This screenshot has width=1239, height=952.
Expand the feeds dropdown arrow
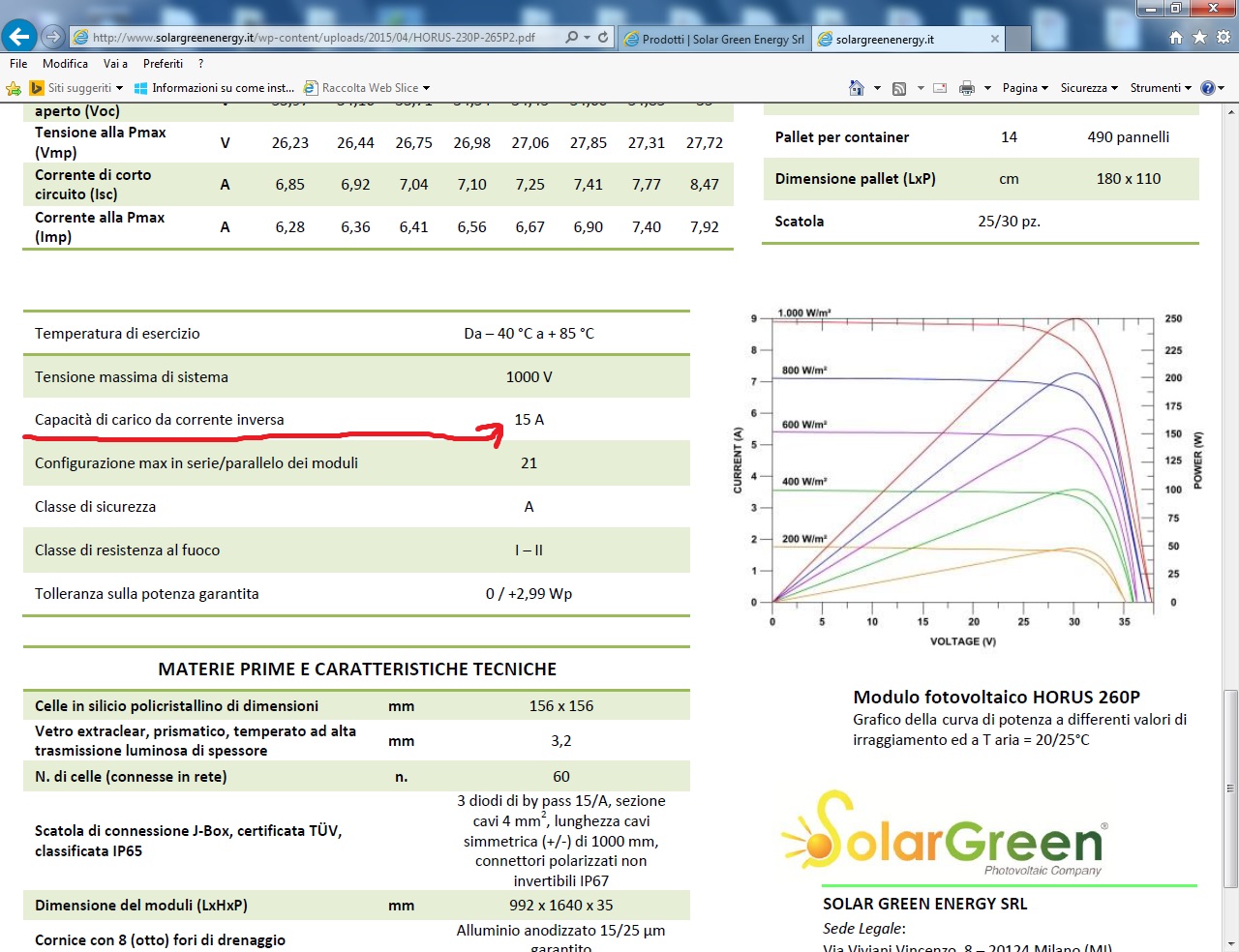[x=921, y=88]
